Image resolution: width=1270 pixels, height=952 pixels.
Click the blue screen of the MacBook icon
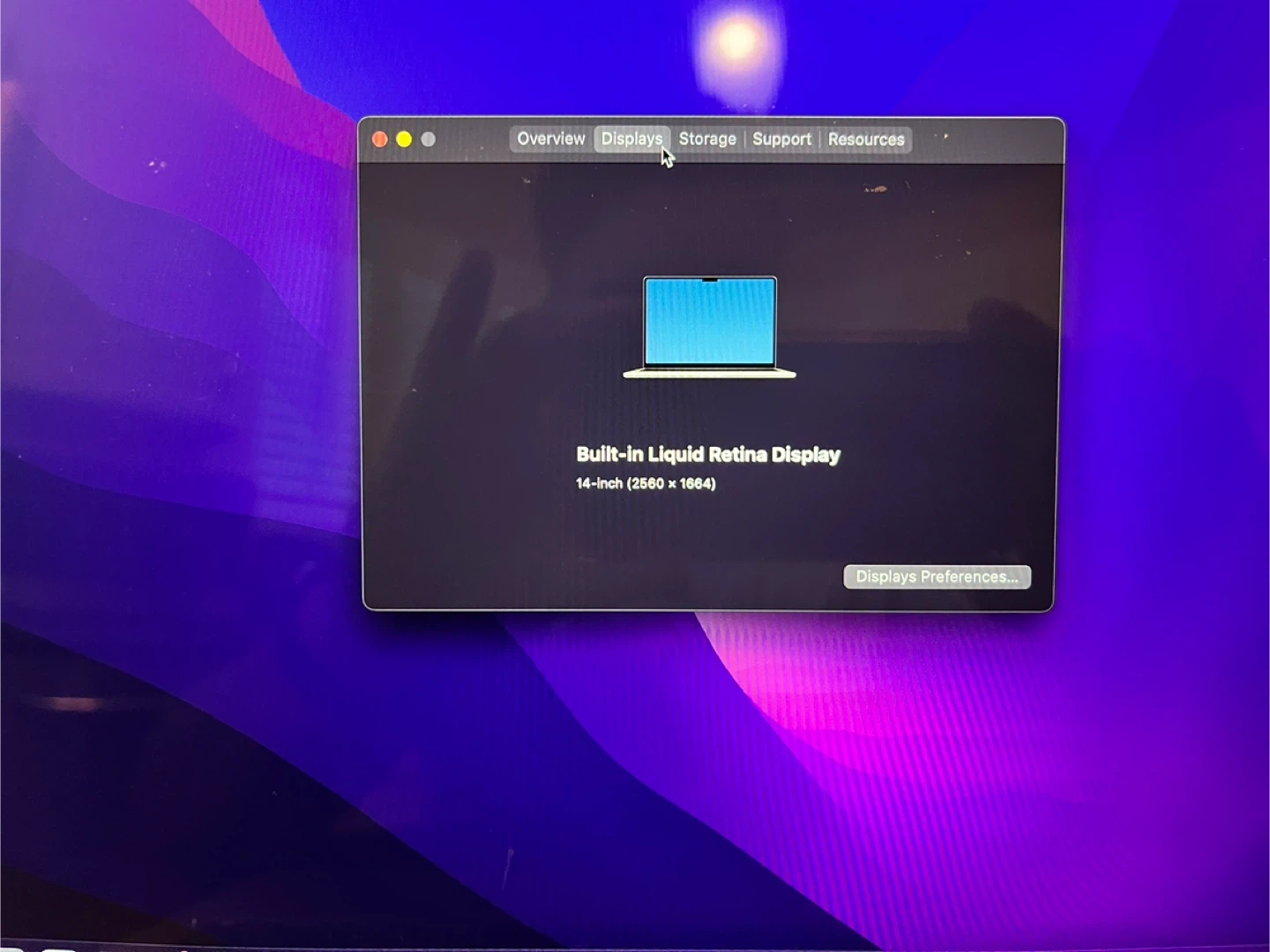click(x=710, y=326)
